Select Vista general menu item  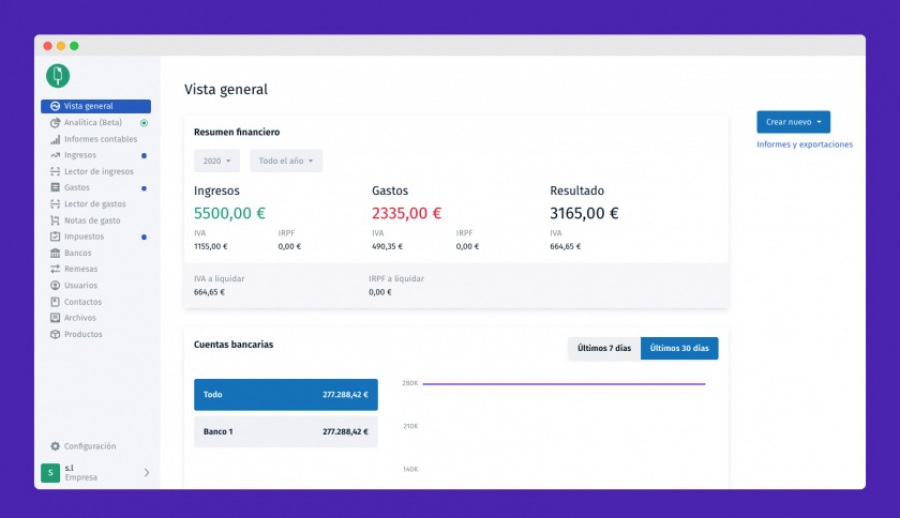96,106
